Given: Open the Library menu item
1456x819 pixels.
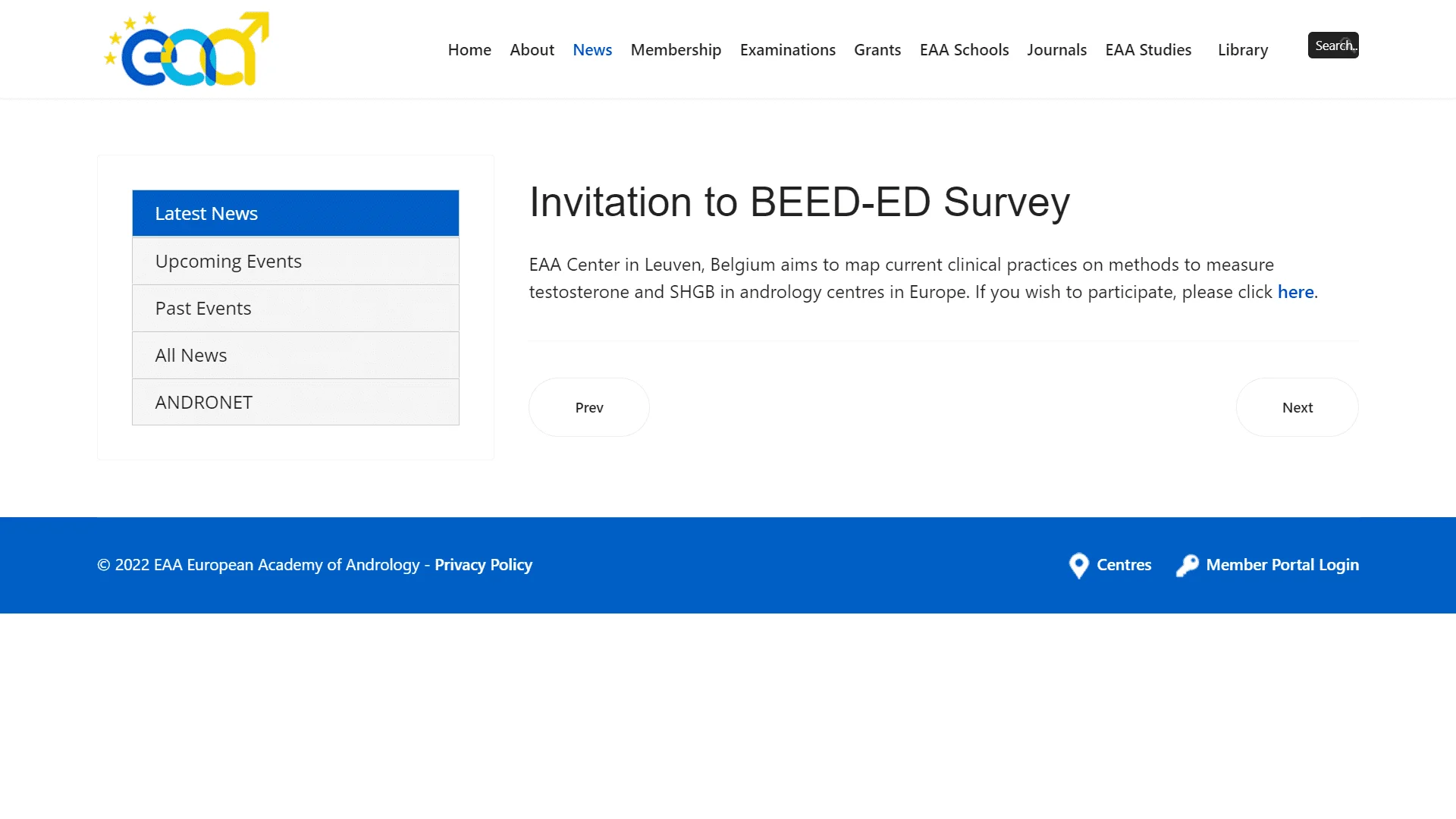Looking at the screenshot, I should [1243, 50].
